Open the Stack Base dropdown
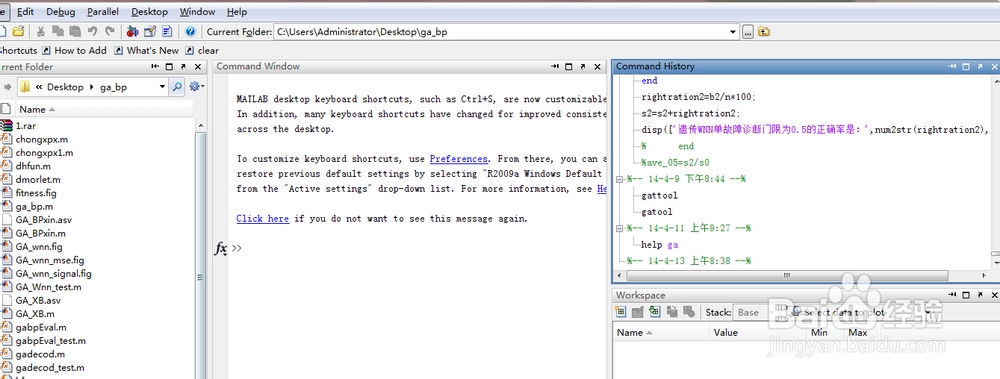 (756, 312)
